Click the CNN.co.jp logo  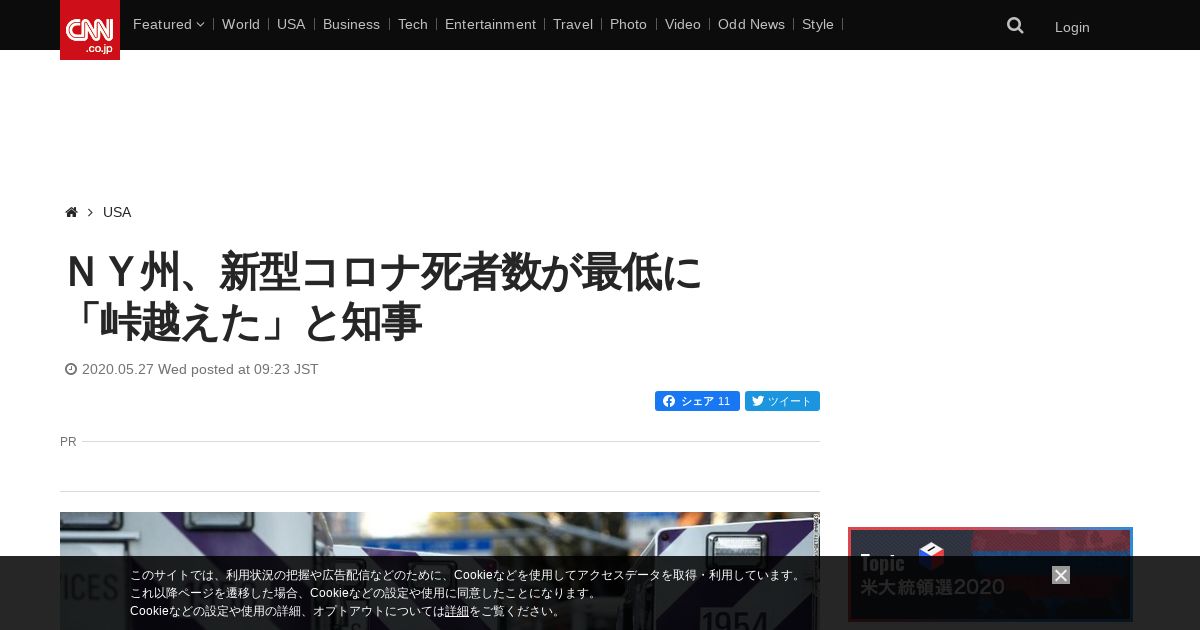click(x=90, y=30)
